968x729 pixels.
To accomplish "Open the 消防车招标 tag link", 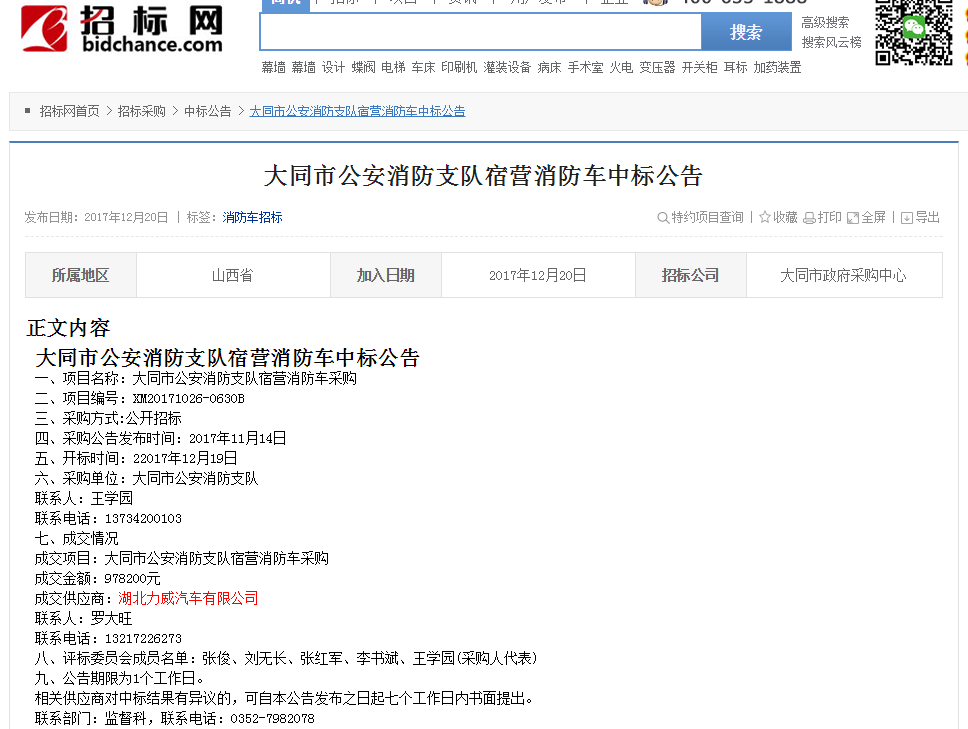I will tap(252, 217).
